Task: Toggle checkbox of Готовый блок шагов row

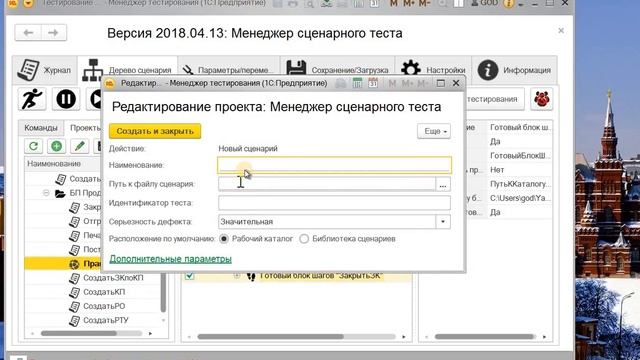Action: click(x=189, y=276)
